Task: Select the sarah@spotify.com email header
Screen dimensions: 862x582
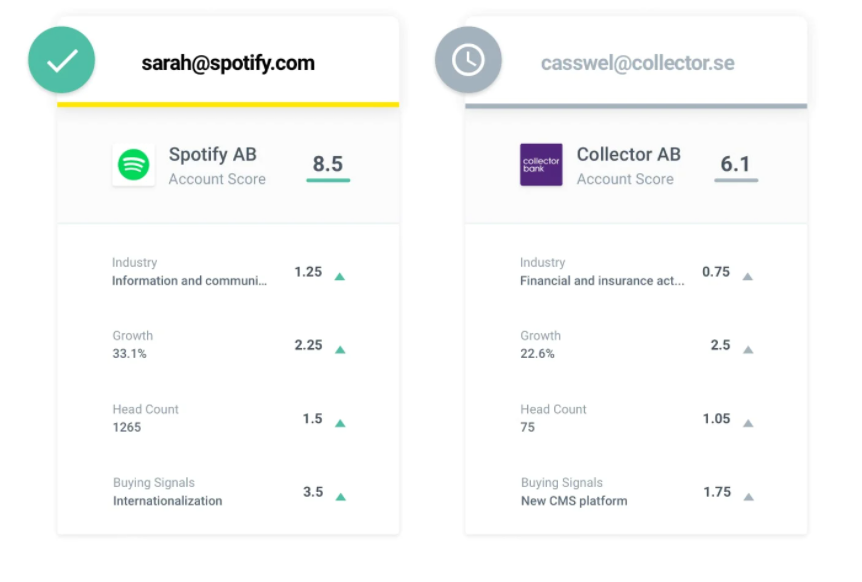Action: click(x=228, y=63)
